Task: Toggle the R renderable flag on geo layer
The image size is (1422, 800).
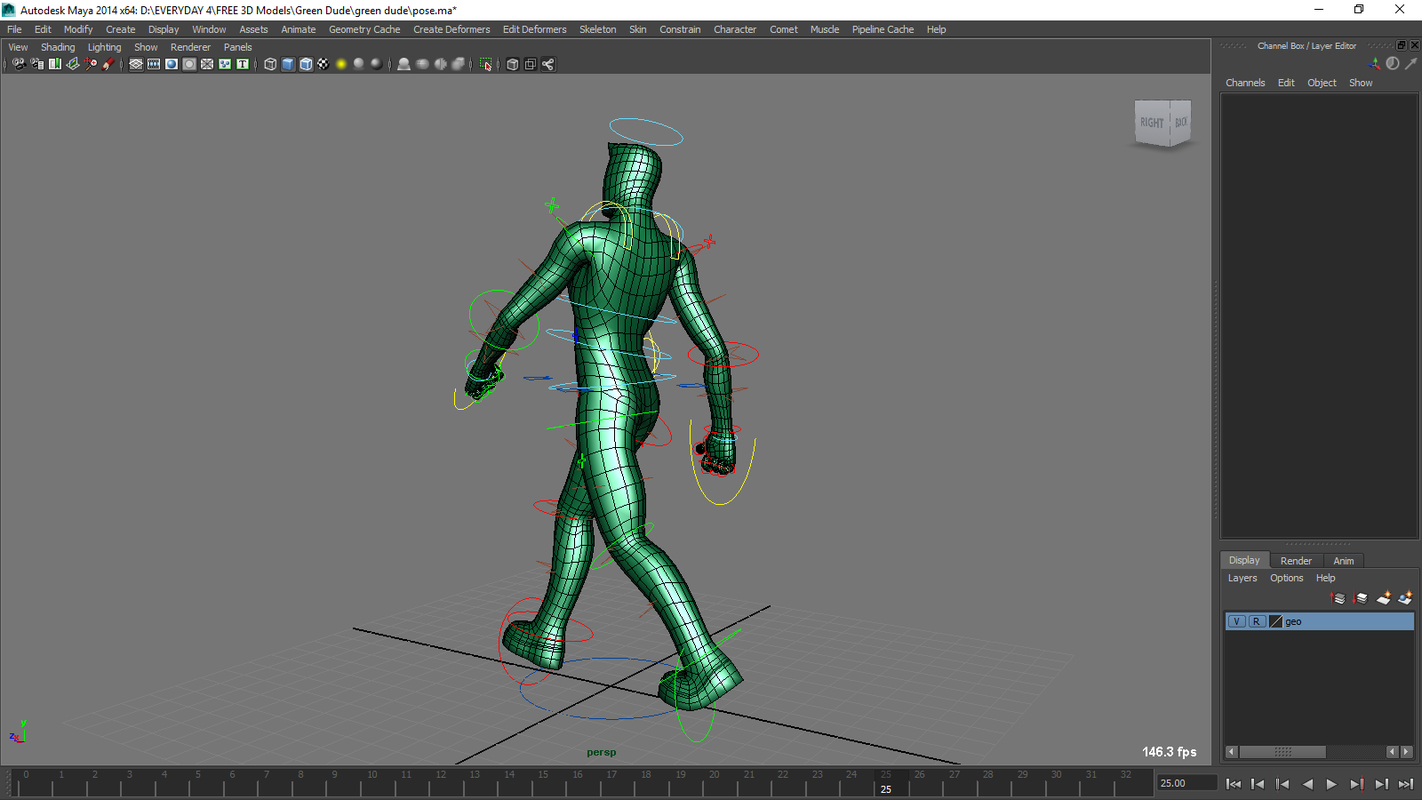Action: tap(1256, 621)
